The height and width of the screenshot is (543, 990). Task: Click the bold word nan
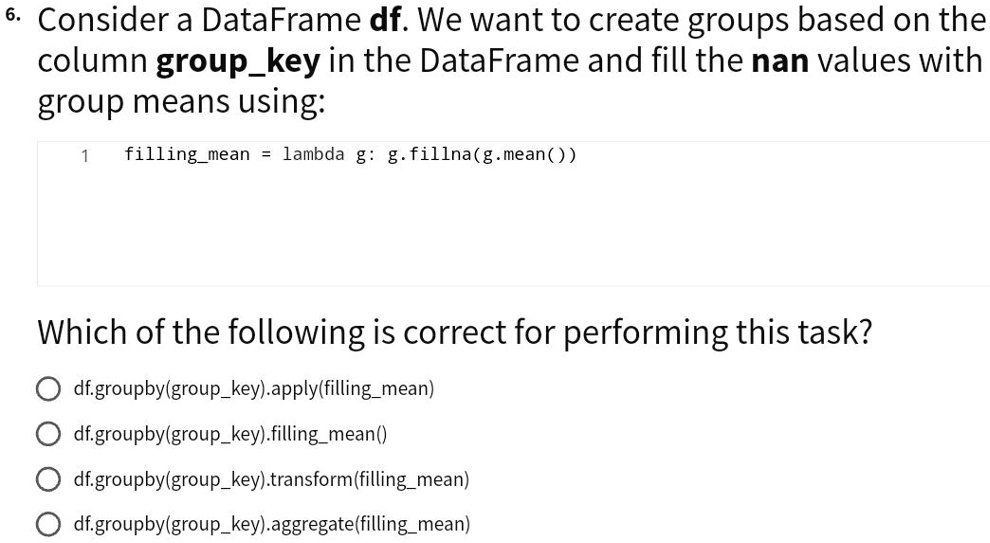coord(780,61)
